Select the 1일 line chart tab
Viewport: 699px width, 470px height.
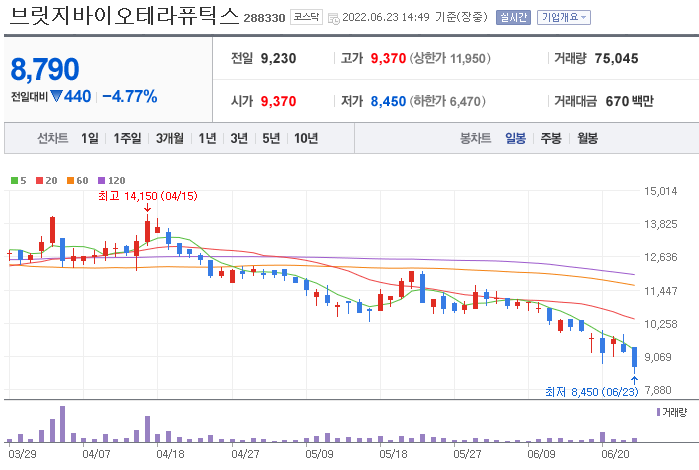(x=90, y=138)
